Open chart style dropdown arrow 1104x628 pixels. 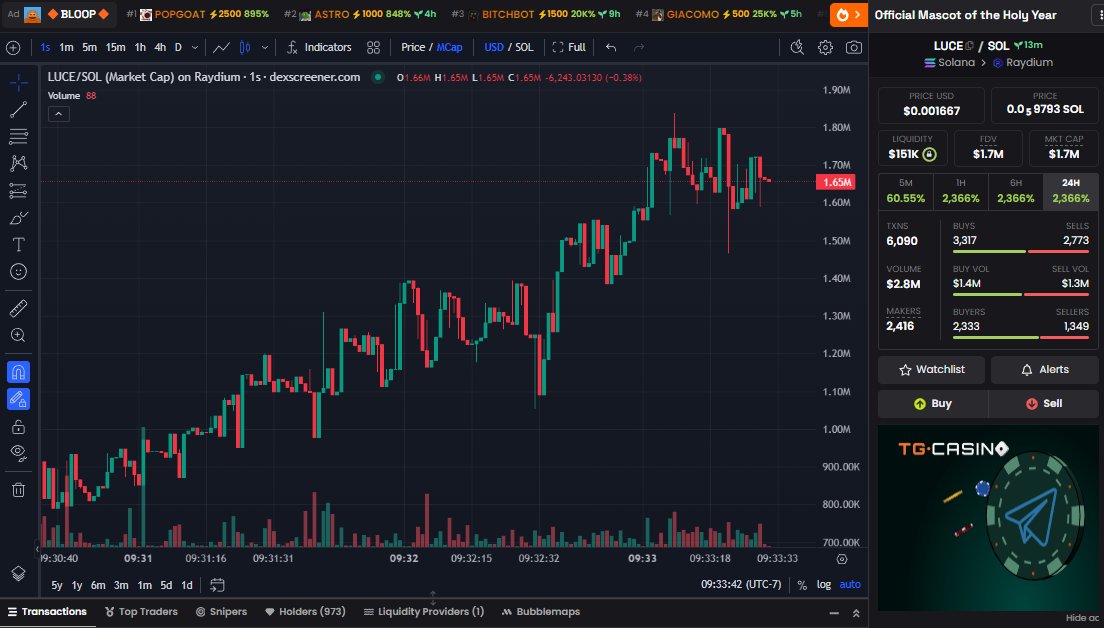pyautogui.click(x=265, y=47)
